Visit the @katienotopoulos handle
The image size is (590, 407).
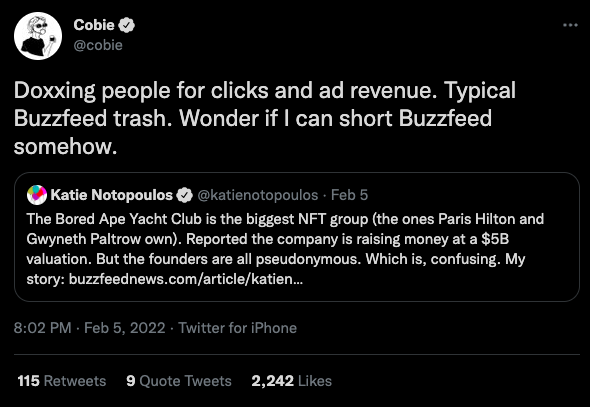click(258, 195)
